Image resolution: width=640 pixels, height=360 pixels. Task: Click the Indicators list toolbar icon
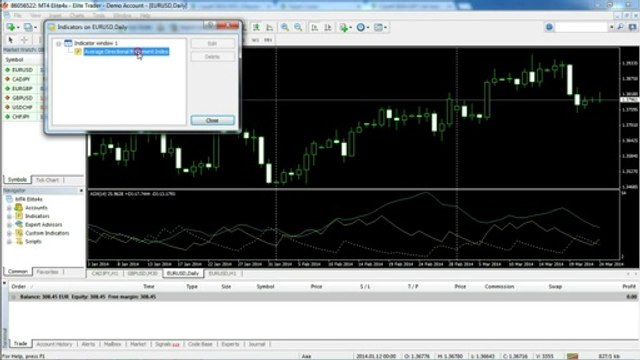pos(344,27)
